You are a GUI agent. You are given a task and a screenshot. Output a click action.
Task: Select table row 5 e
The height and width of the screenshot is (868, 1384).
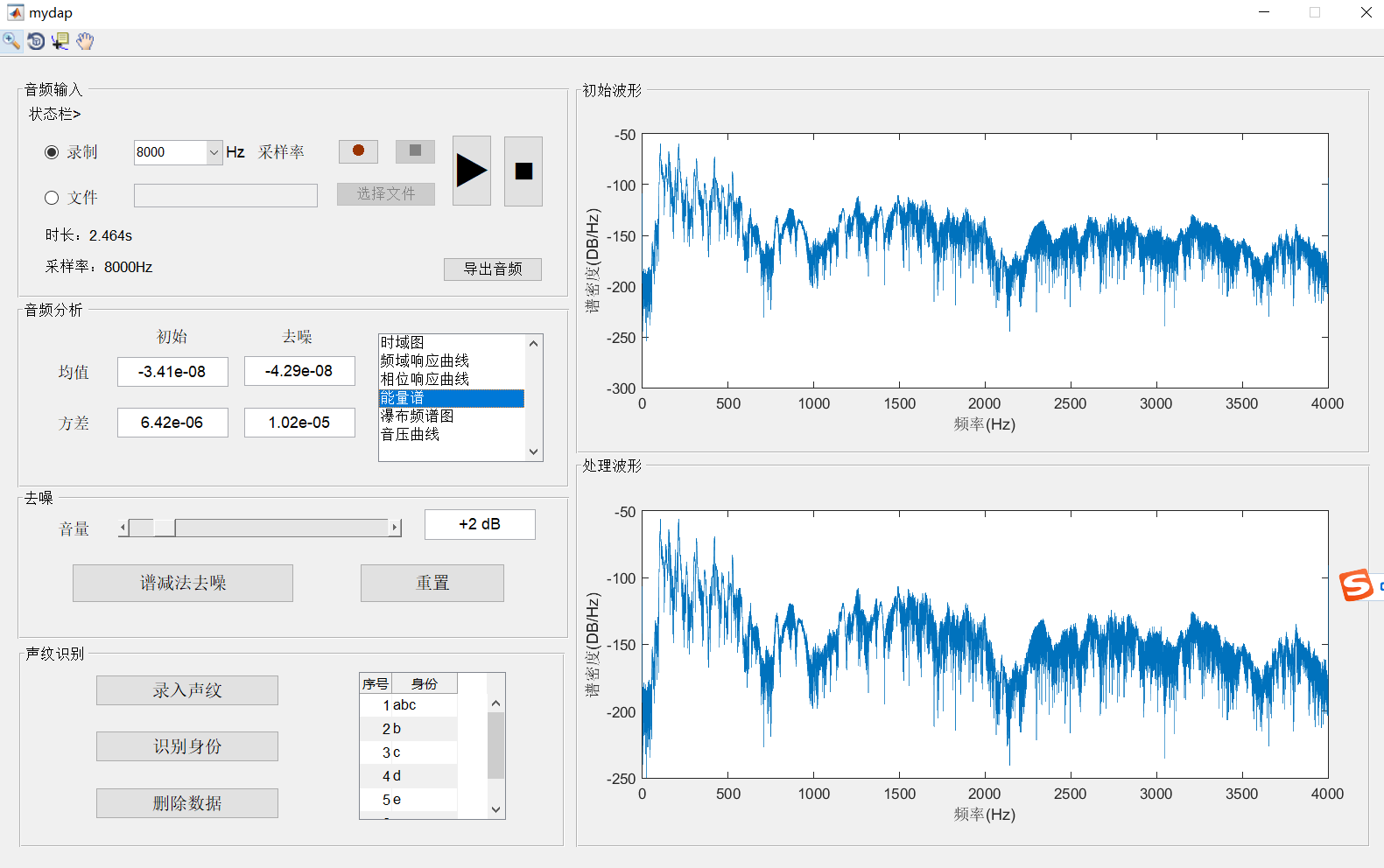(x=409, y=800)
